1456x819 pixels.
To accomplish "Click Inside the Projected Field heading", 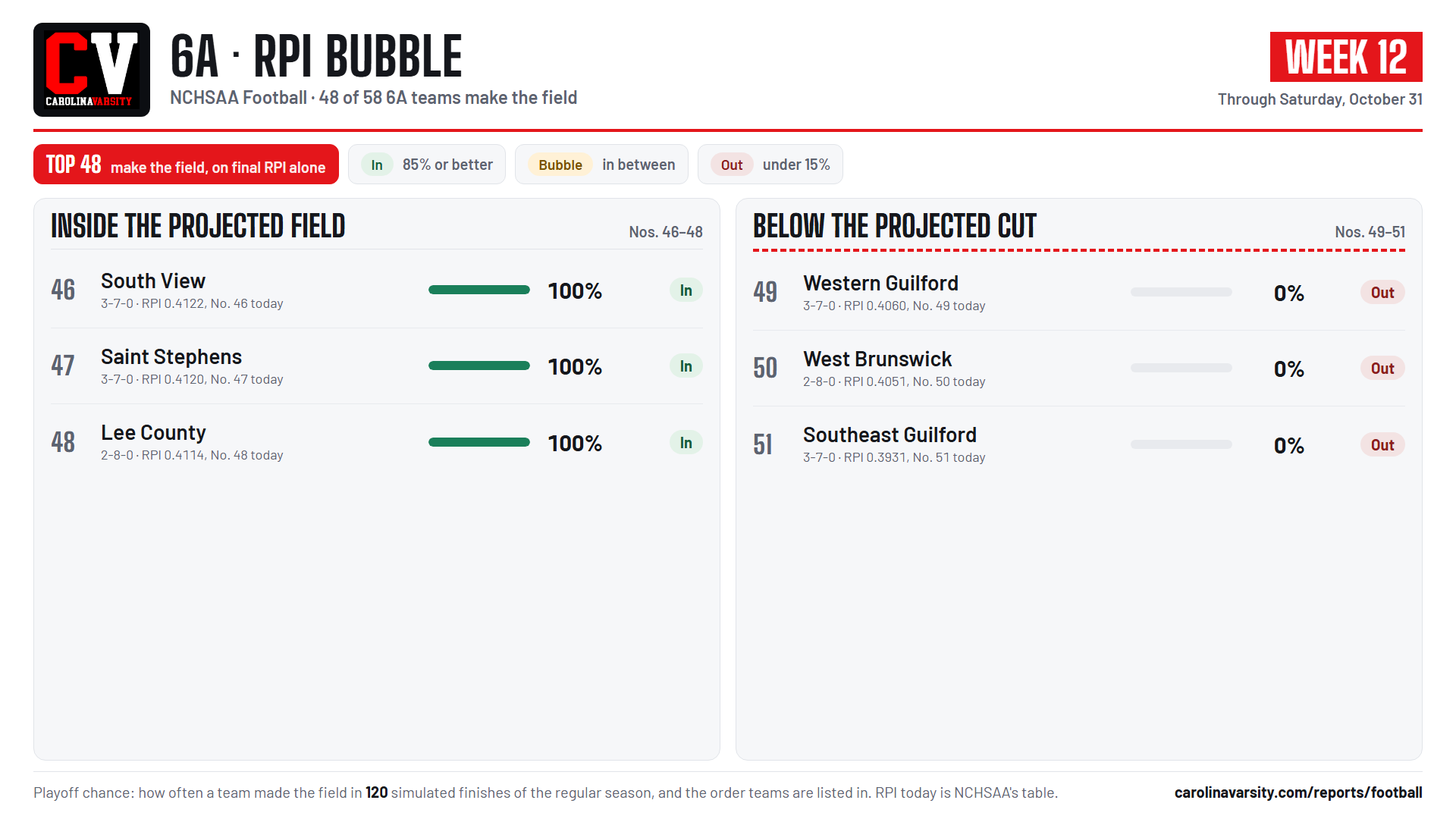I will pyautogui.click(x=198, y=226).
